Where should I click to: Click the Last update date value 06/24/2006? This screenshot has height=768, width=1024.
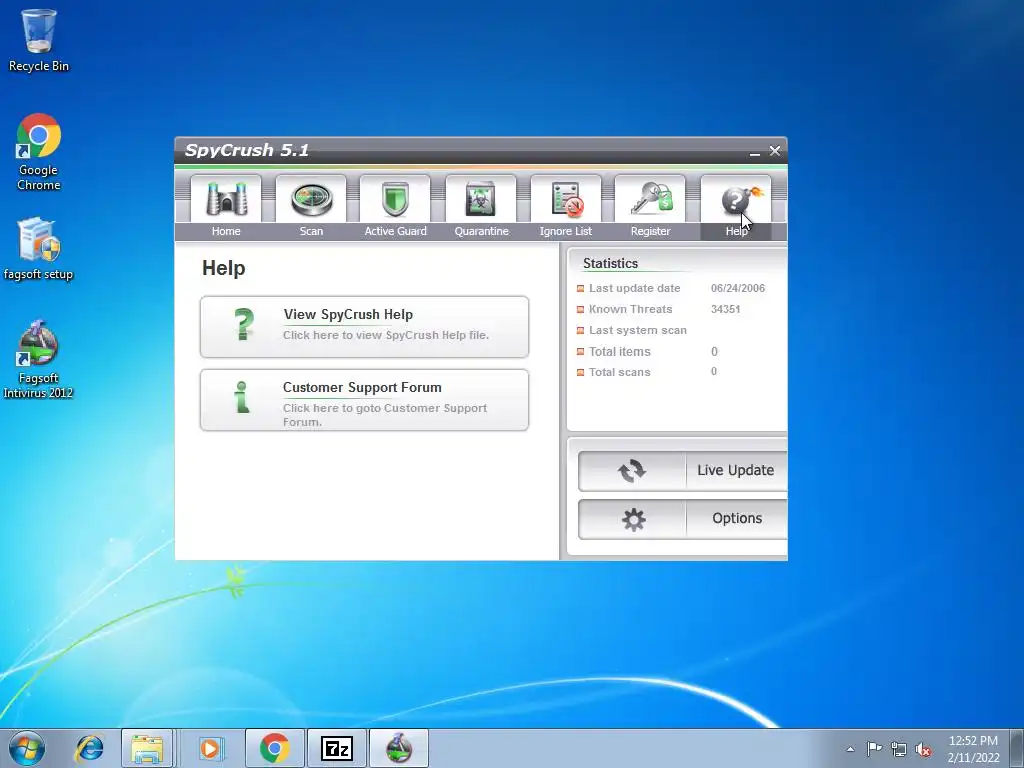(x=738, y=288)
